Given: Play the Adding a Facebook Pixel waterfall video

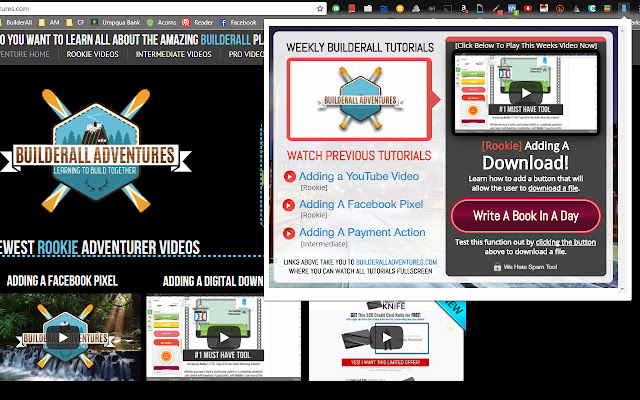Looking at the screenshot, I should point(63,337).
